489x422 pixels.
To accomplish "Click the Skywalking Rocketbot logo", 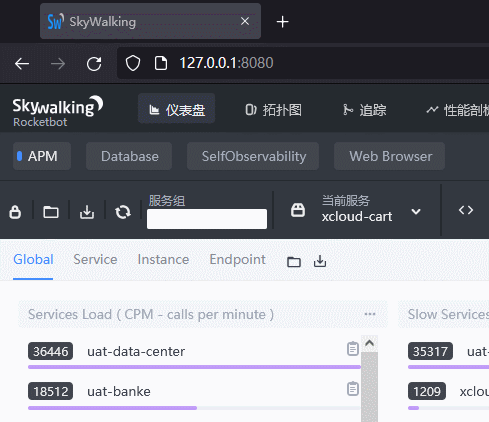I will pos(57,111).
